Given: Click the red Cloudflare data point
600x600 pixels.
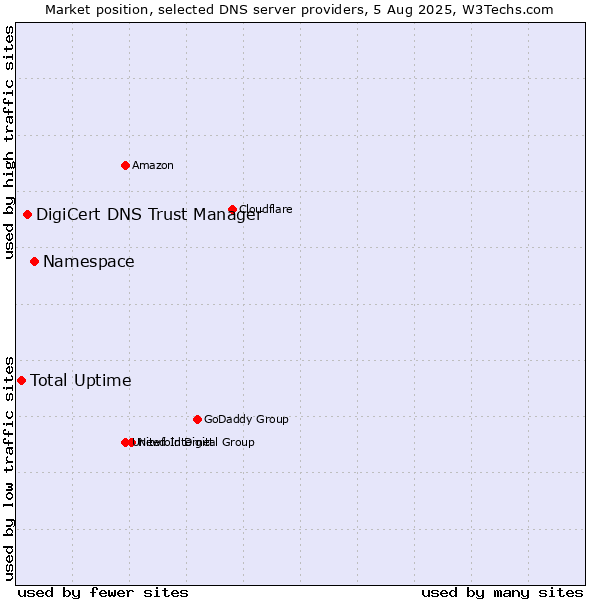Looking at the screenshot, I should point(232,209).
